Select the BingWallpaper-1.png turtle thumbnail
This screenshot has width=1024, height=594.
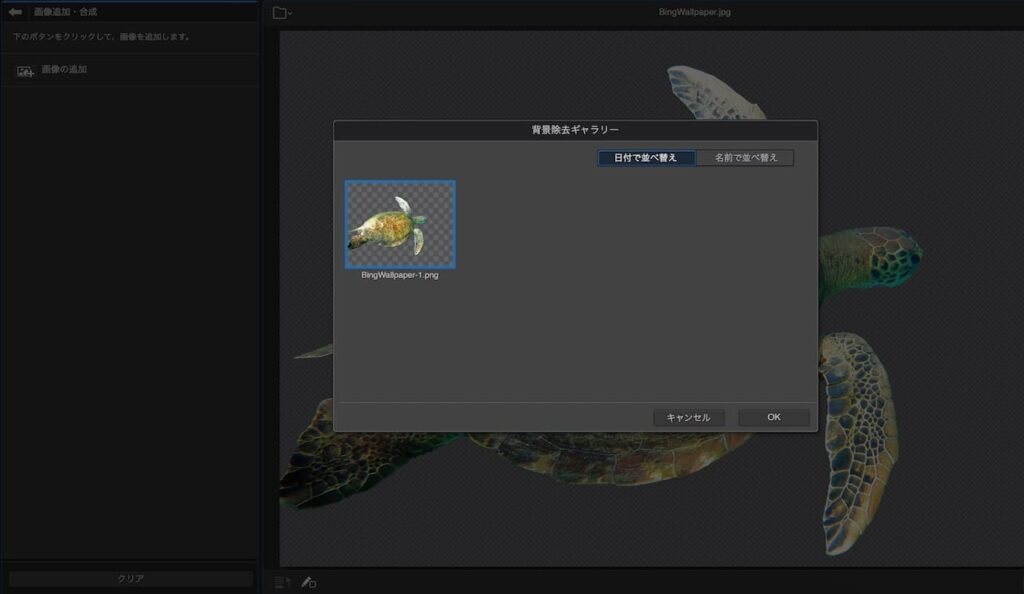[x=400, y=224]
